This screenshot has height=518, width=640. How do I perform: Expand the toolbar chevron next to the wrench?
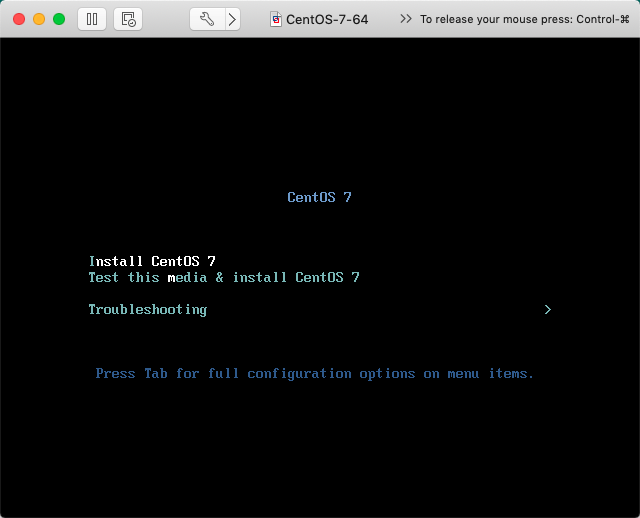tap(232, 19)
